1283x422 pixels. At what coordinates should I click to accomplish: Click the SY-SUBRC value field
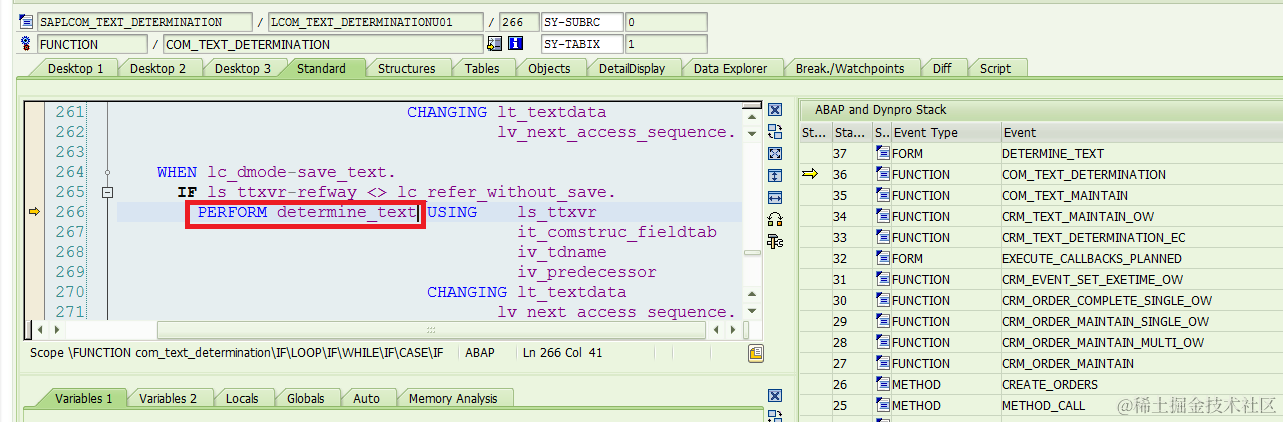point(666,22)
